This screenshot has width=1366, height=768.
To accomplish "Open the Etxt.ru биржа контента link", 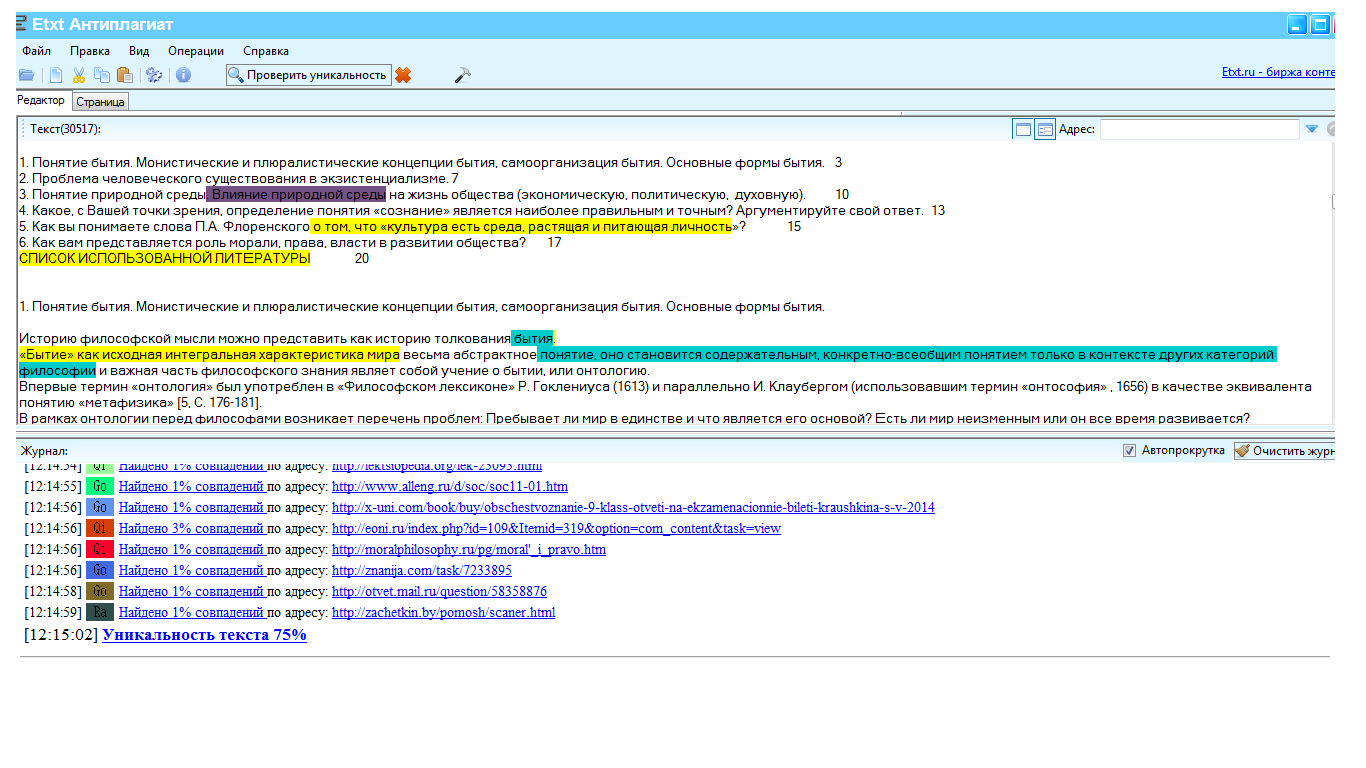I will pyautogui.click(x=1278, y=72).
